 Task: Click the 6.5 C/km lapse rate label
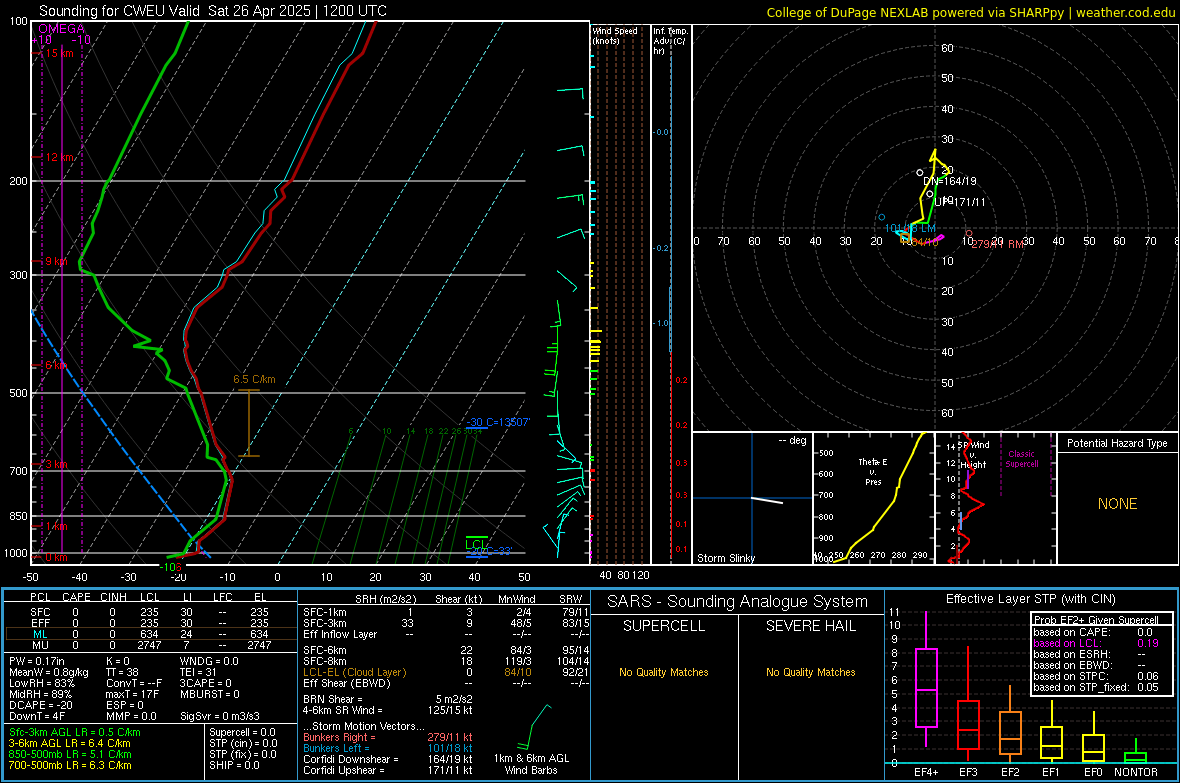pyautogui.click(x=254, y=379)
